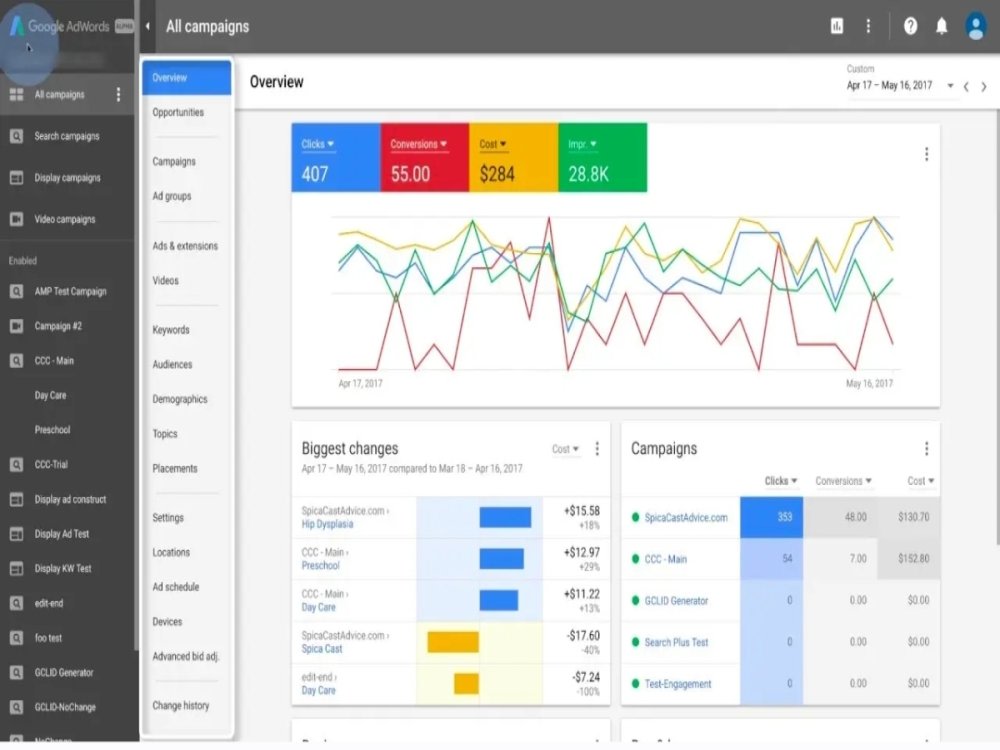Screen dimensions: 1000x750
Task: Click yellow bar for Spica Cast change
Action: (x=453, y=642)
